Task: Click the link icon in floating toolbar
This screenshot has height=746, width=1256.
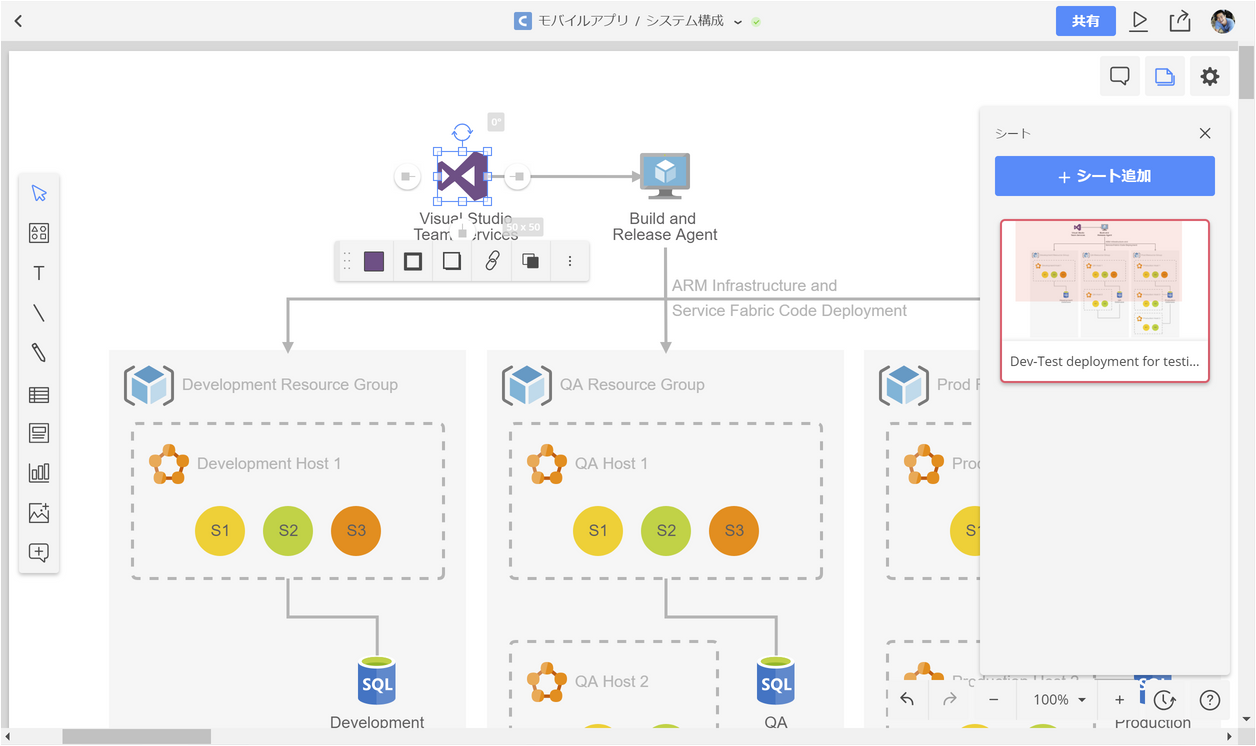Action: pos(492,261)
